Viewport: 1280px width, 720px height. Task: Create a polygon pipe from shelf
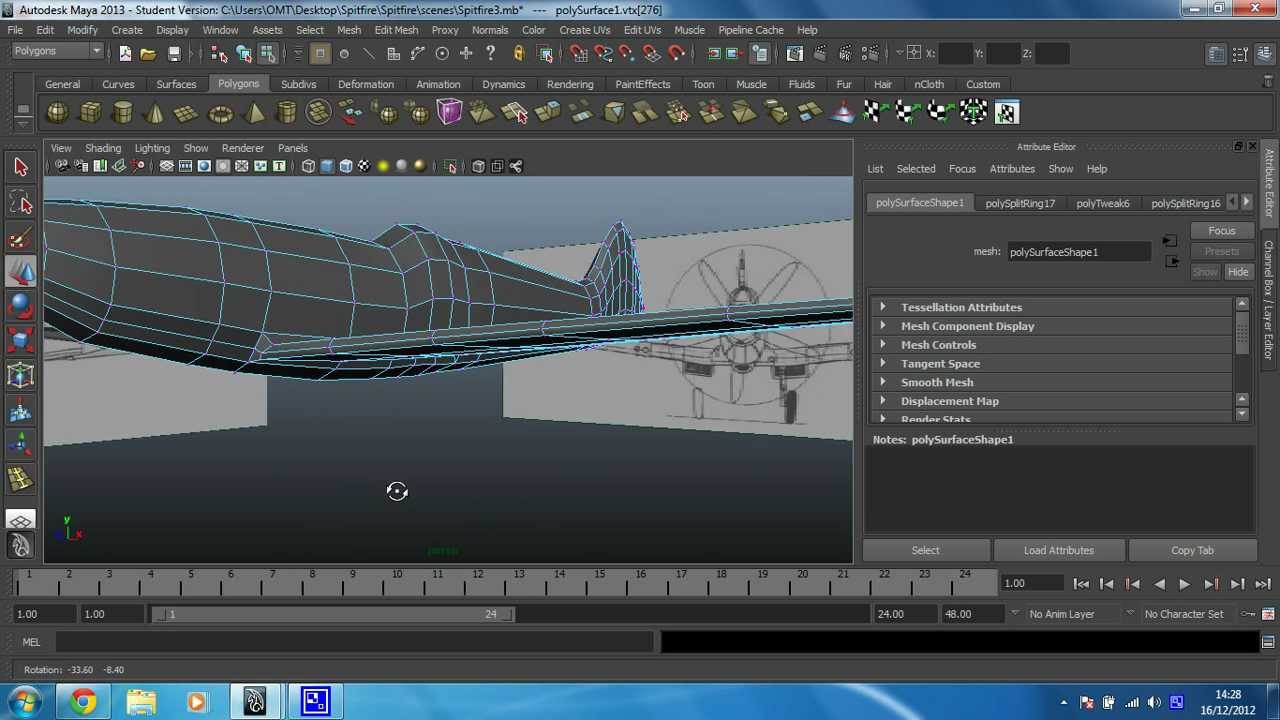(286, 113)
